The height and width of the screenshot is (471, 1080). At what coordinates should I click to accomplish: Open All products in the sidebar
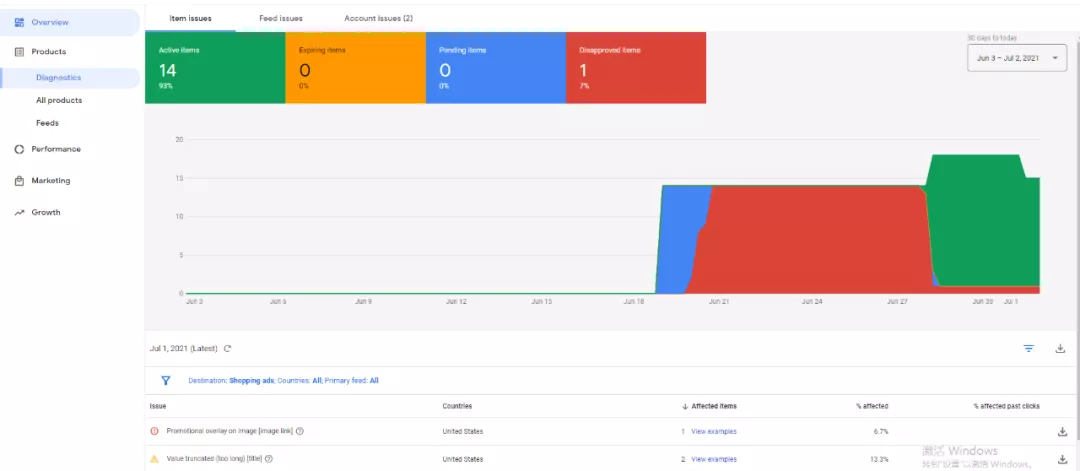59,100
